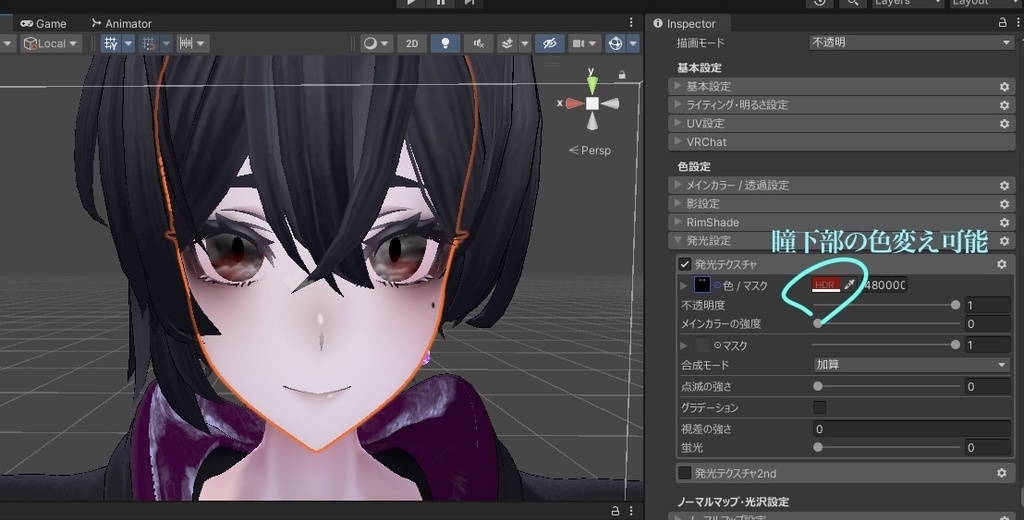
Task: Click the Persp projection label
Action: [595, 150]
